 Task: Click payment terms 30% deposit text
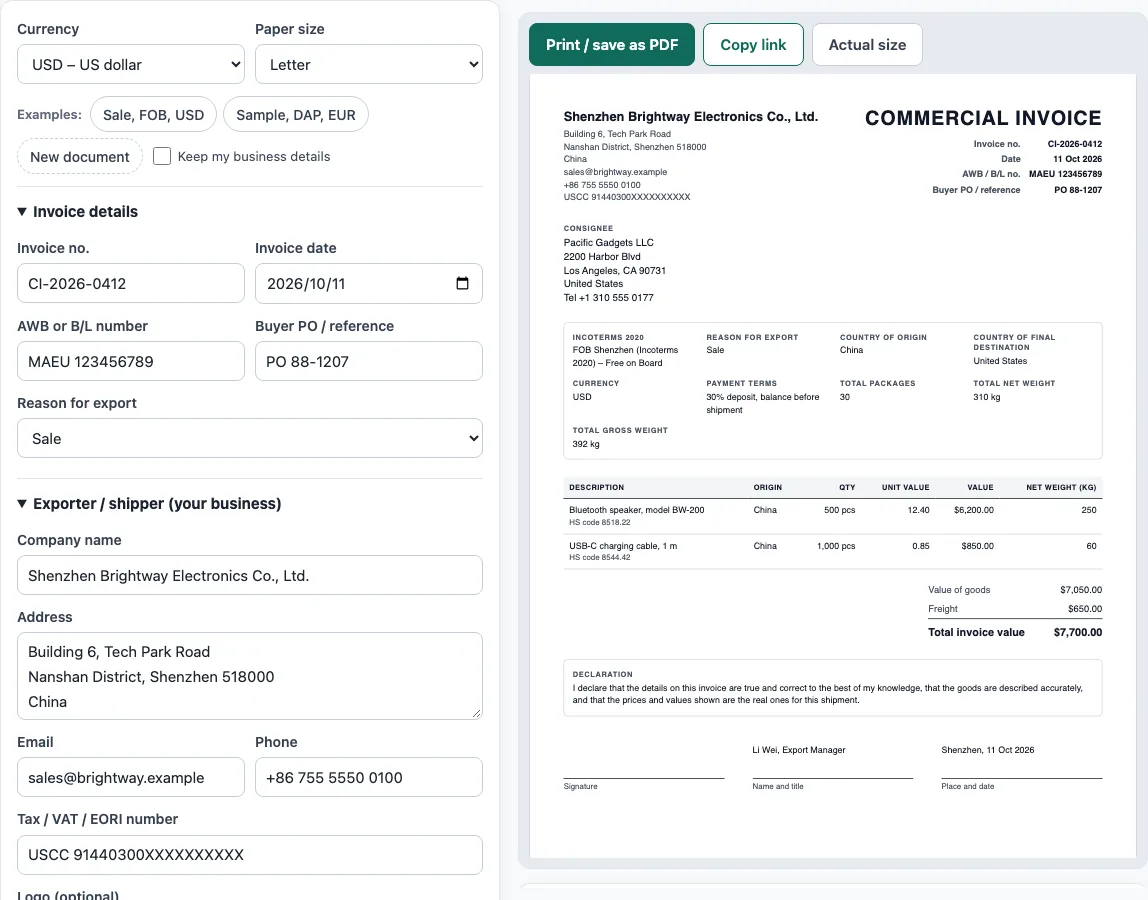point(762,403)
